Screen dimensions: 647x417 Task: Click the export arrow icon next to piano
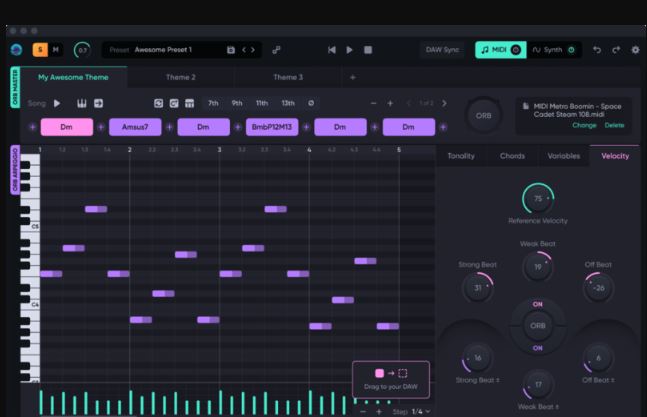coord(98,103)
